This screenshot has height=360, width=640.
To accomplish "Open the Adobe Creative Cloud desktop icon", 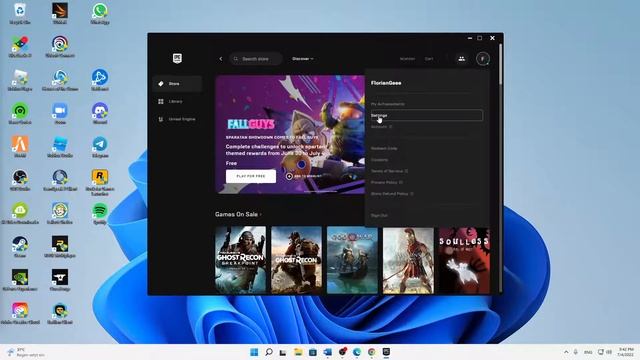I will pos(20,313).
